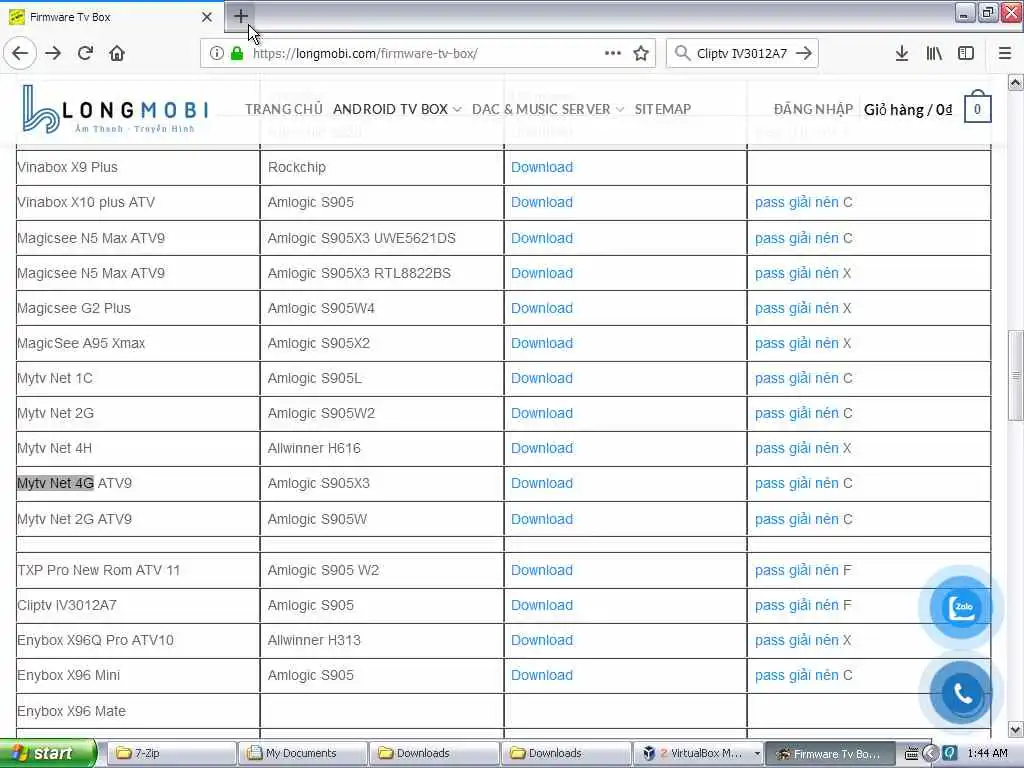This screenshot has height=768, width=1024.
Task: Open the Zalo chat bubble
Action: point(961,607)
